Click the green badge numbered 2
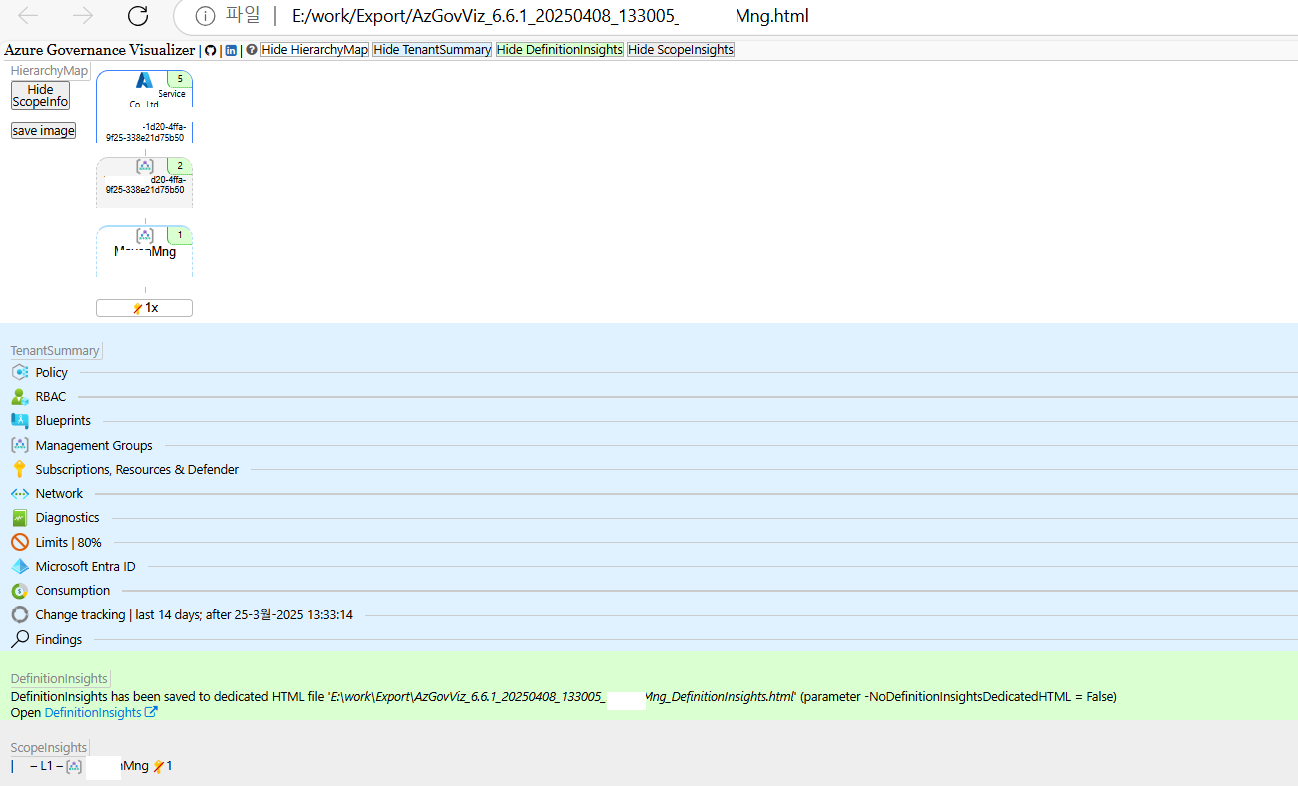Screen dimensions: 1298x786 pyautogui.click(x=180, y=165)
